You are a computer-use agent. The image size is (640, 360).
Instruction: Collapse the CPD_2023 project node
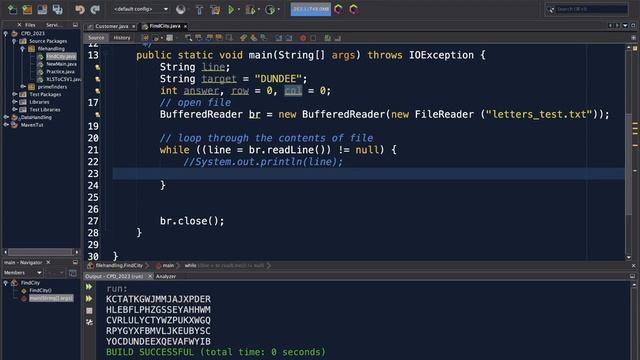coord(6,33)
